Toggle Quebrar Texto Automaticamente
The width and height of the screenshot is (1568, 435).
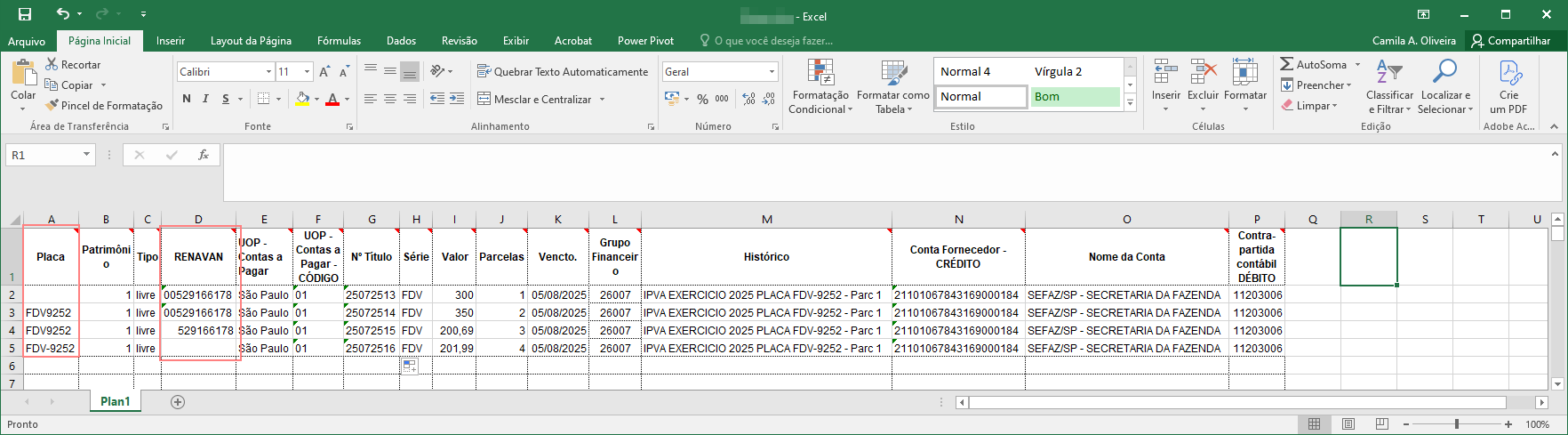[x=563, y=71]
